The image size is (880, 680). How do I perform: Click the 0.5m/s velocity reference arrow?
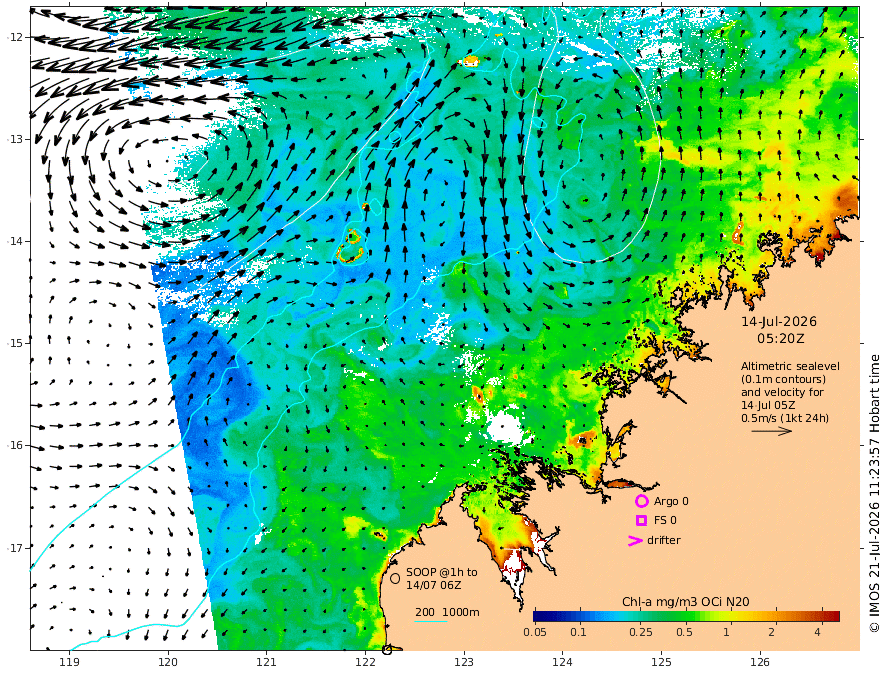[x=772, y=431]
